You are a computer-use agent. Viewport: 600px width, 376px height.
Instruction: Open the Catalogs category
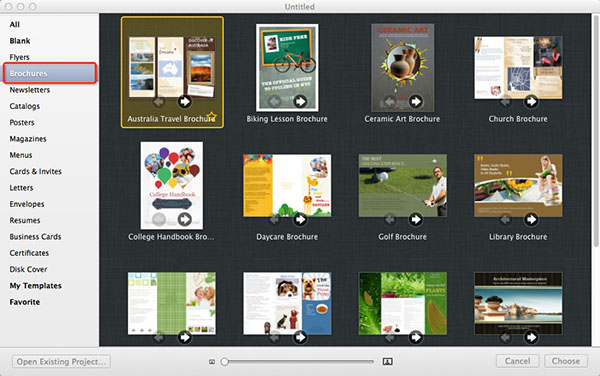point(24,106)
